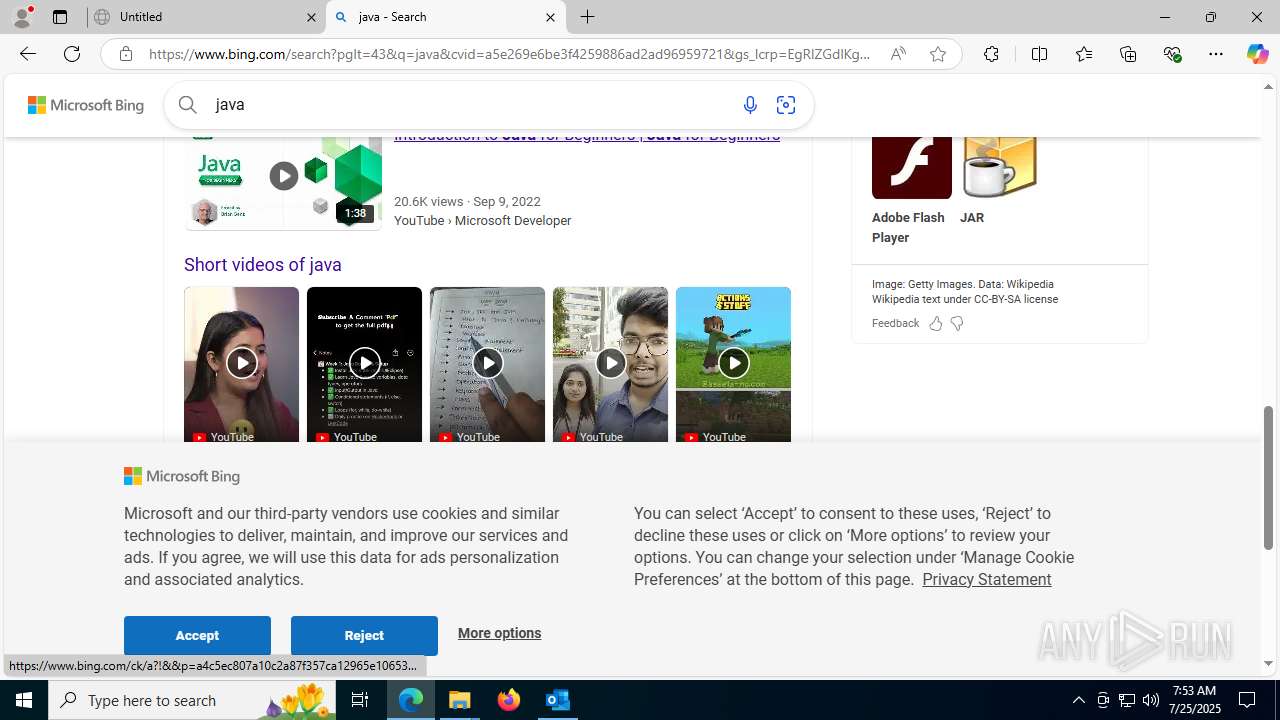Screen dimensions: 1280x720
Task: Open a new browser tab
Action: click(588, 17)
